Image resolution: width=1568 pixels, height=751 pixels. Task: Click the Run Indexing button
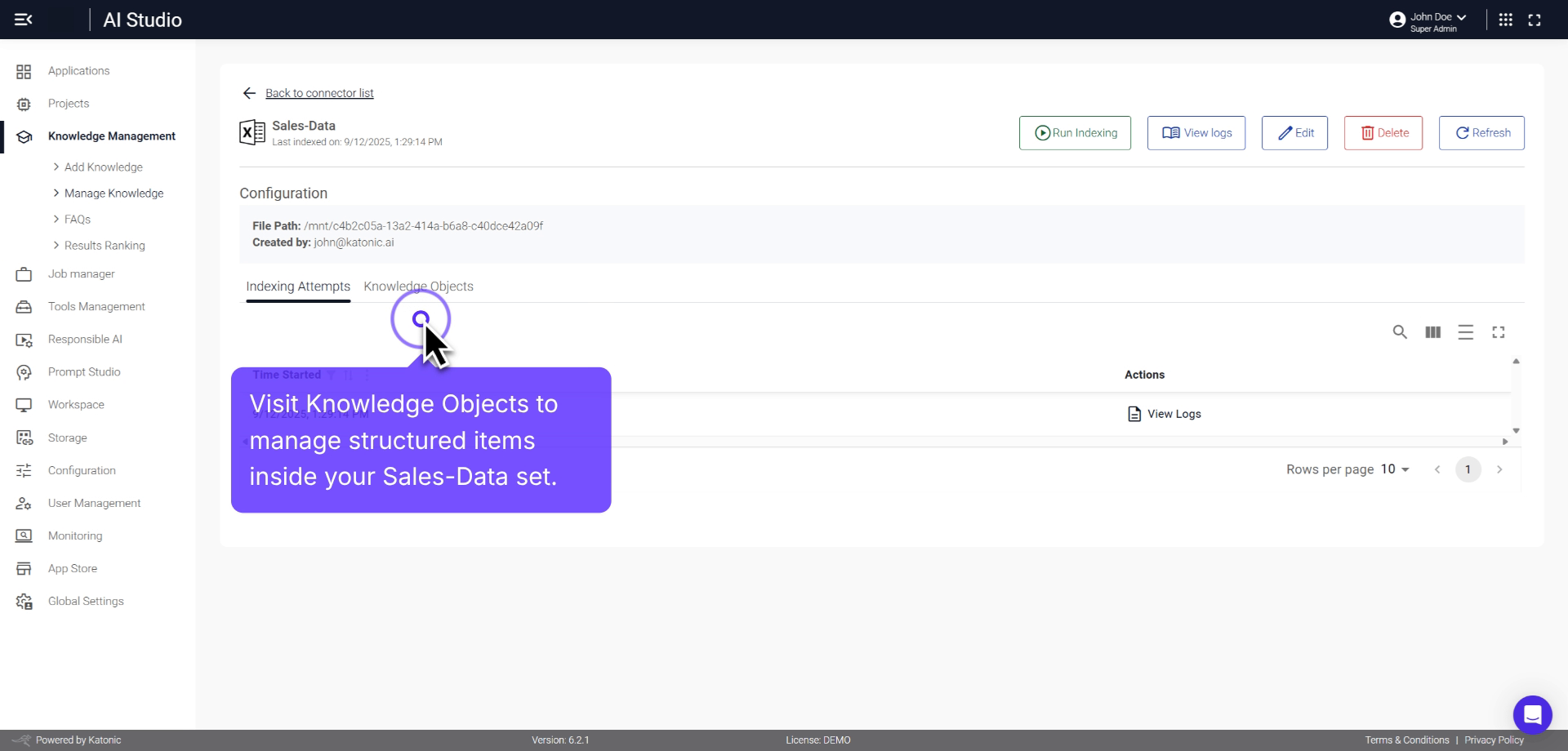pyautogui.click(x=1075, y=132)
